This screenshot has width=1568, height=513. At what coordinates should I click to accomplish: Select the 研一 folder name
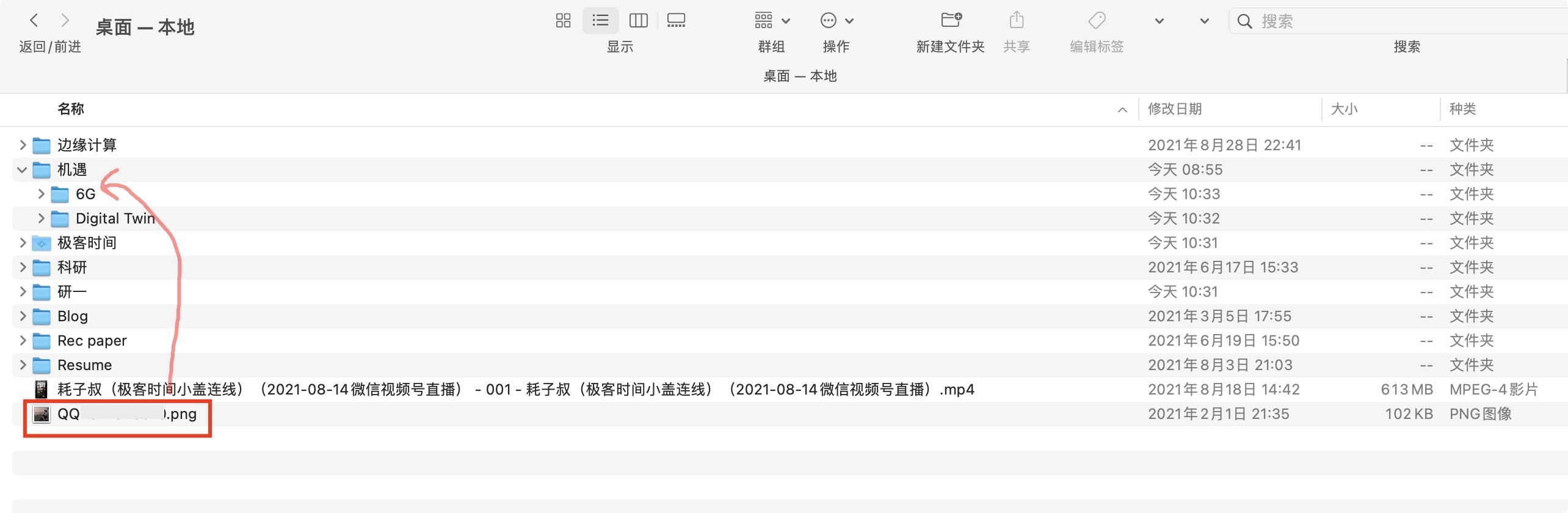72,291
